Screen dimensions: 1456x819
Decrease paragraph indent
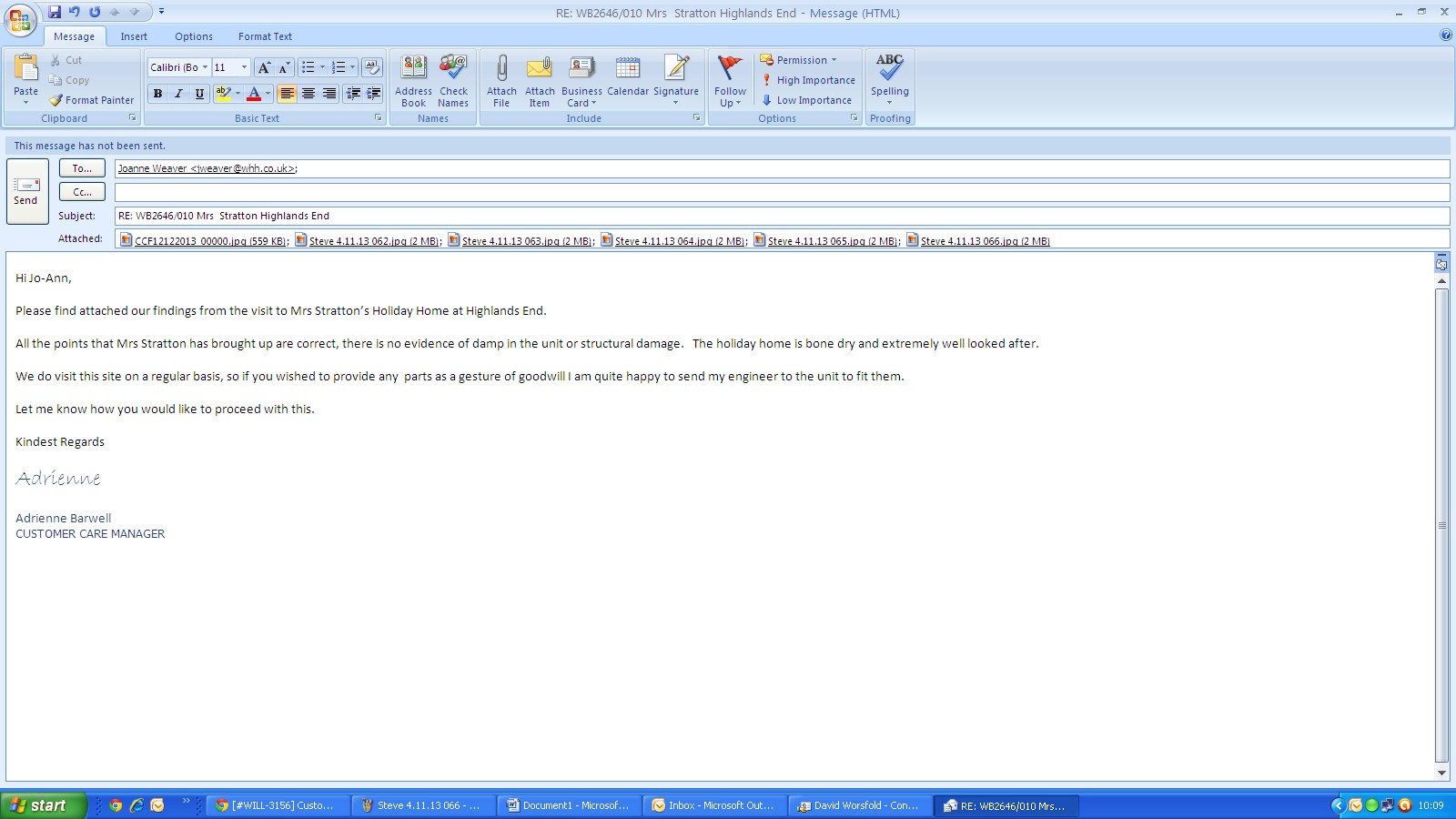[x=353, y=93]
